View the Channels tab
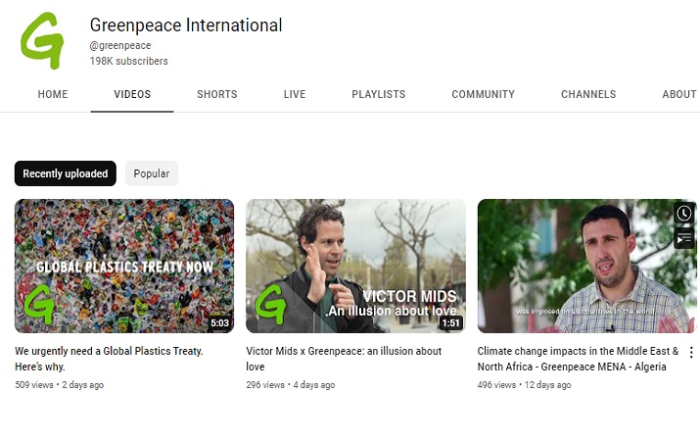This screenshot has width=700, height=441. 588,94
